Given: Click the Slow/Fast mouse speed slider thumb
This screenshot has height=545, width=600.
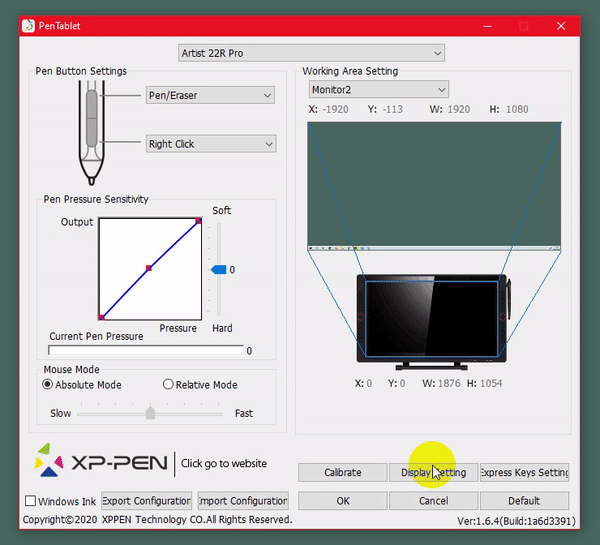Looking at the screenshot, I should [150, 413].
